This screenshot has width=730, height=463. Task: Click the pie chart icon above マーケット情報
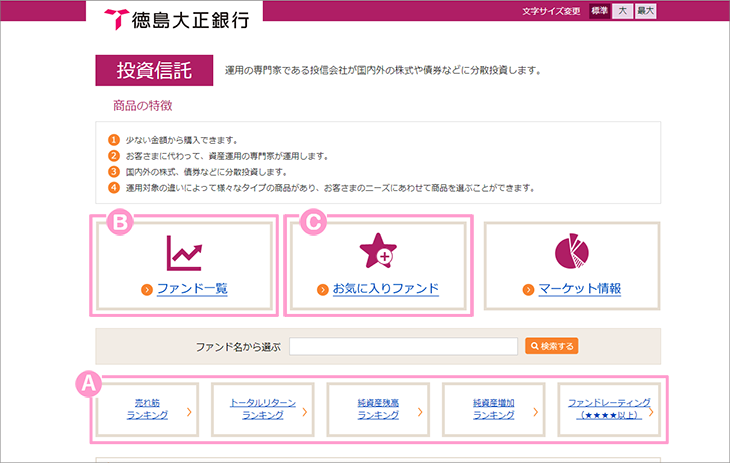[572, 251]
